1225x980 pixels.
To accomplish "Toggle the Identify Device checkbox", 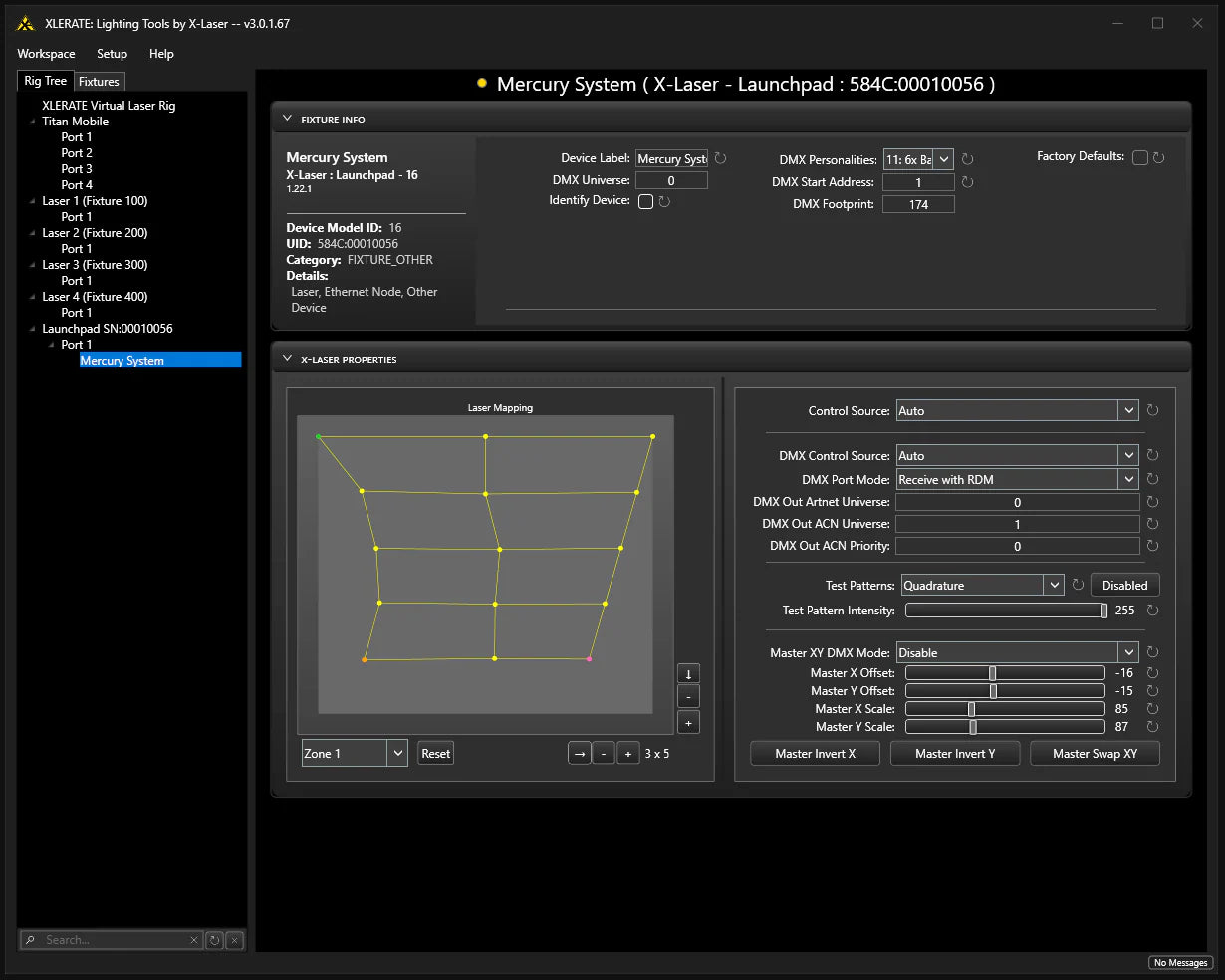I will 645,201.
